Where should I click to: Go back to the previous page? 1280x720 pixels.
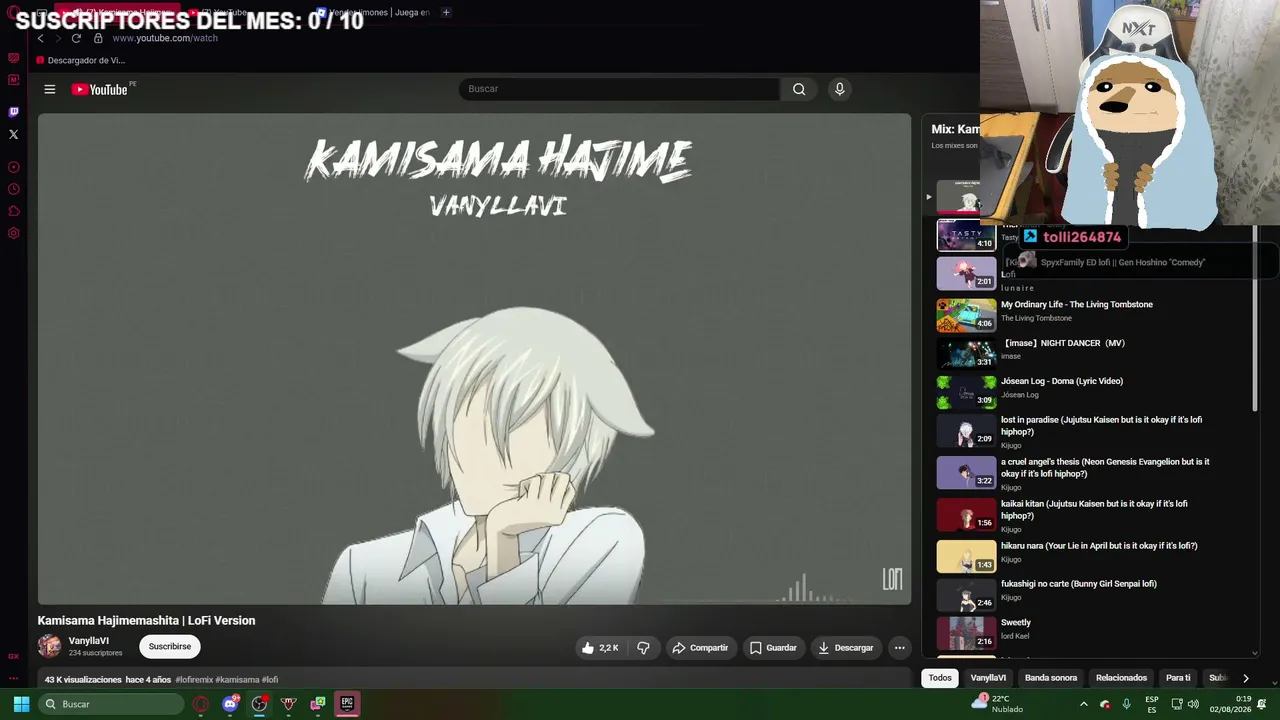tap(40, 38)
